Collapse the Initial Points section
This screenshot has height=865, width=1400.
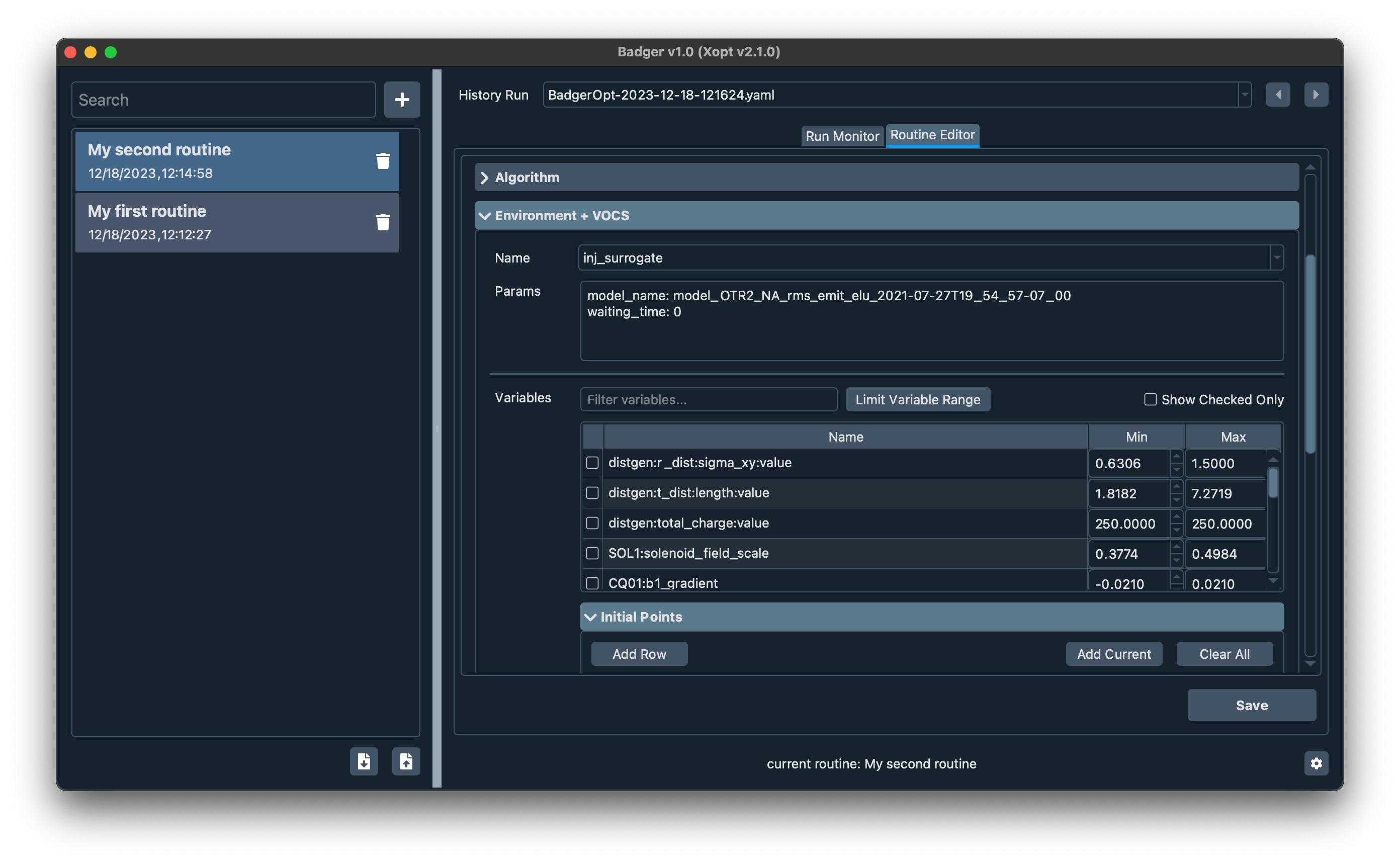[592, 617]
